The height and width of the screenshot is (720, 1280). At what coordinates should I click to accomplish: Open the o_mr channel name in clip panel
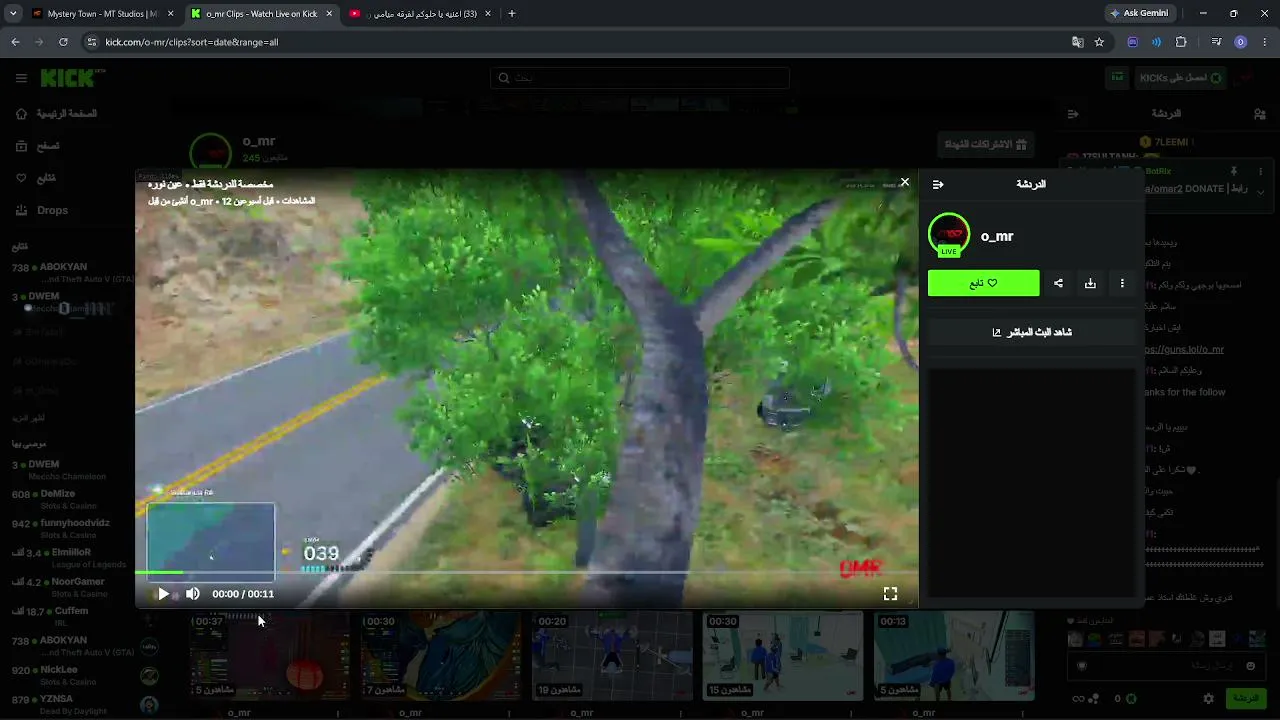click(997, 236)
